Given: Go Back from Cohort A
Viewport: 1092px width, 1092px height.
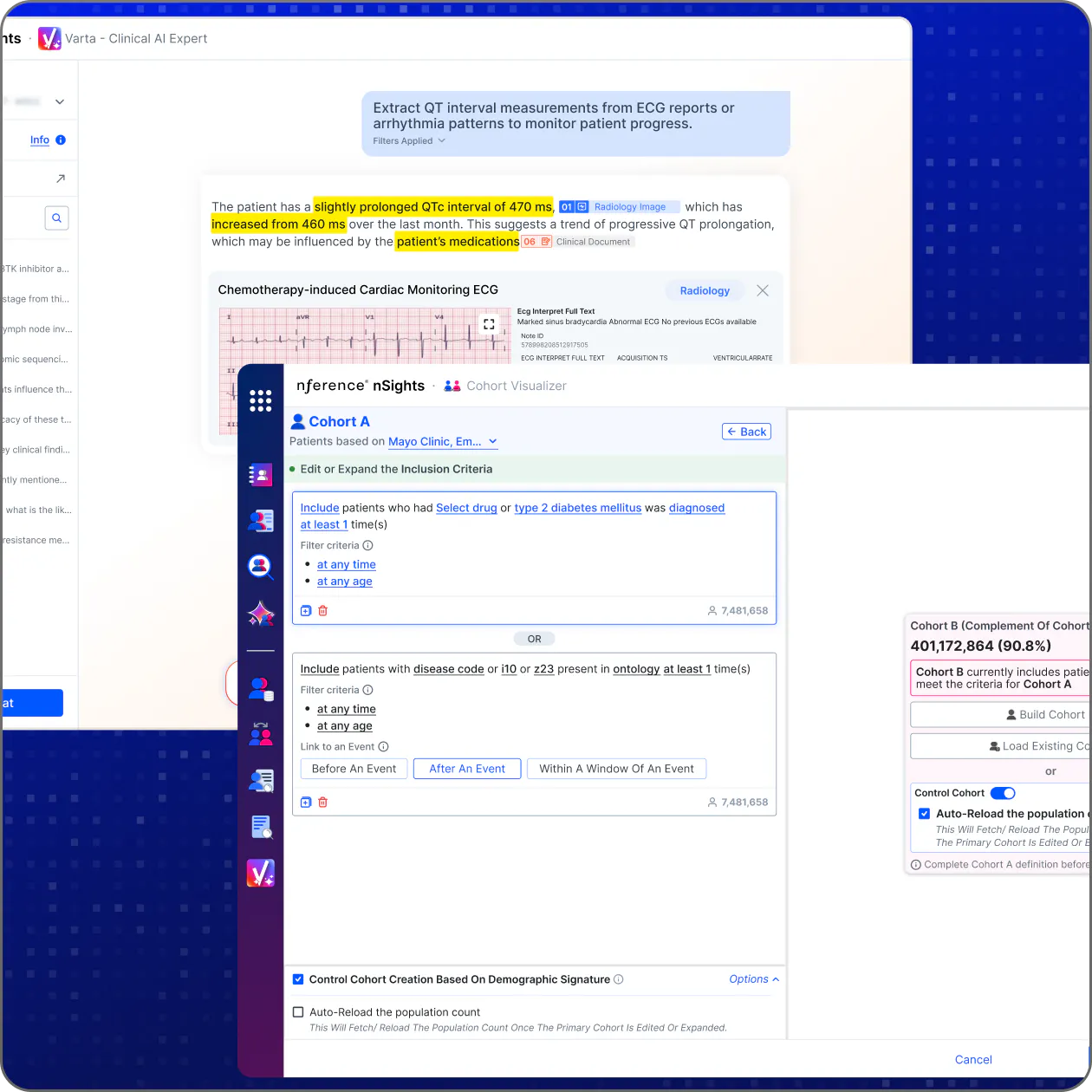Looking at the screenshot, I should click(746, 432).
